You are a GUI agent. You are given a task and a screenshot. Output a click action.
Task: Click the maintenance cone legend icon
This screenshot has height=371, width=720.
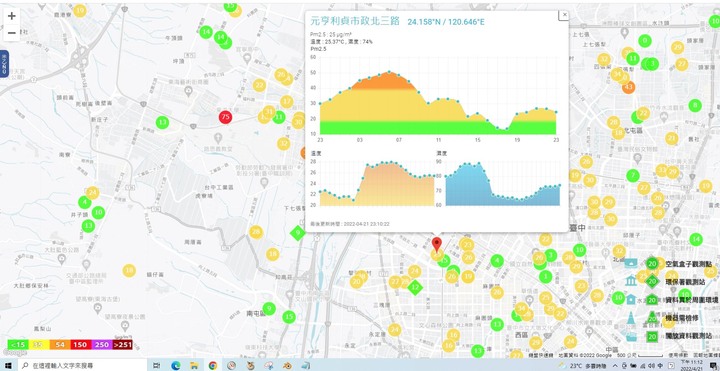click(631, 318)
